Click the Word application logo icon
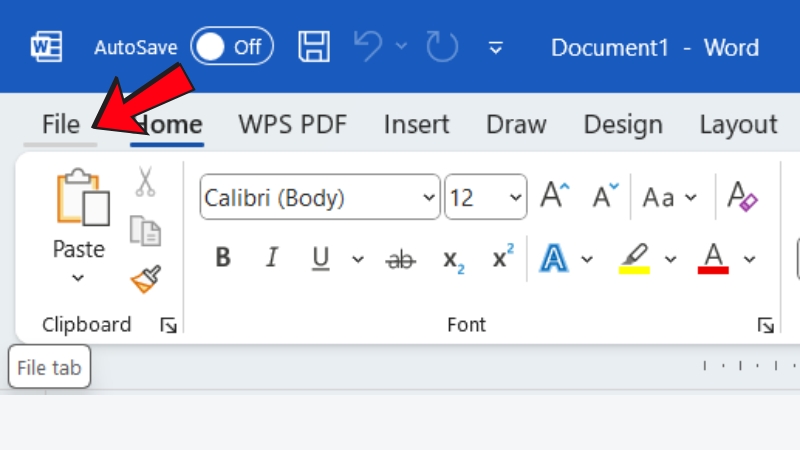800x450 pixels. (x=46, y=47)
